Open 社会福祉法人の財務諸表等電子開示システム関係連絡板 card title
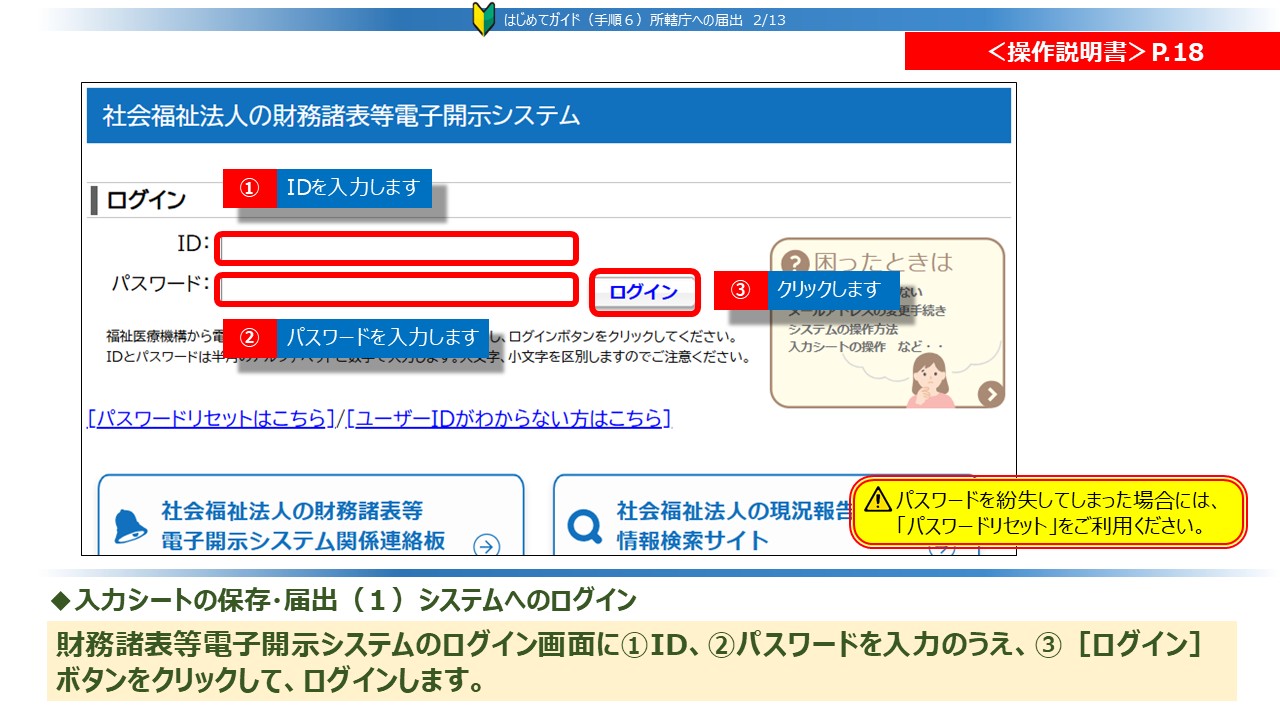 302,526
